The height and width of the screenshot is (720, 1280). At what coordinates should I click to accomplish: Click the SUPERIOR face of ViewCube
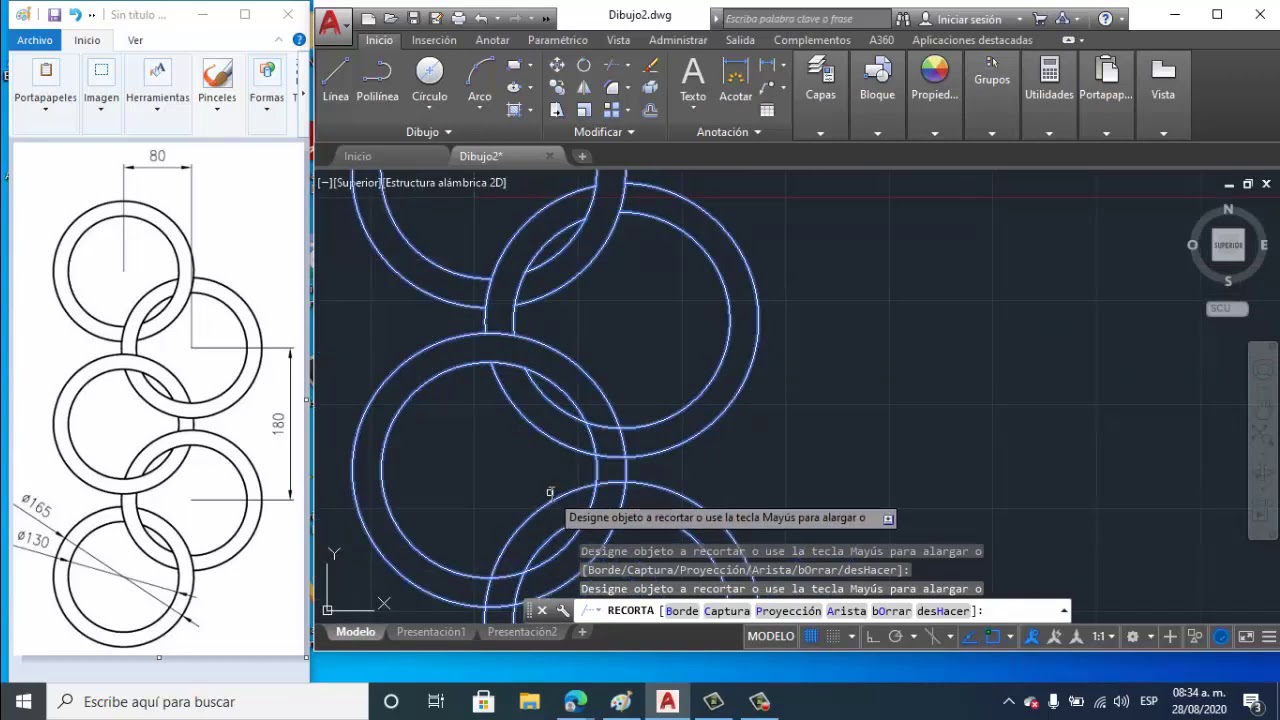[x=1228, y=245]
